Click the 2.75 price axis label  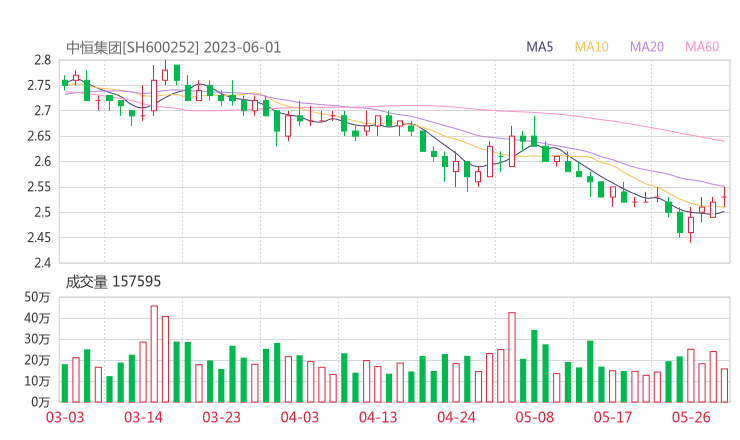[39, 85]
